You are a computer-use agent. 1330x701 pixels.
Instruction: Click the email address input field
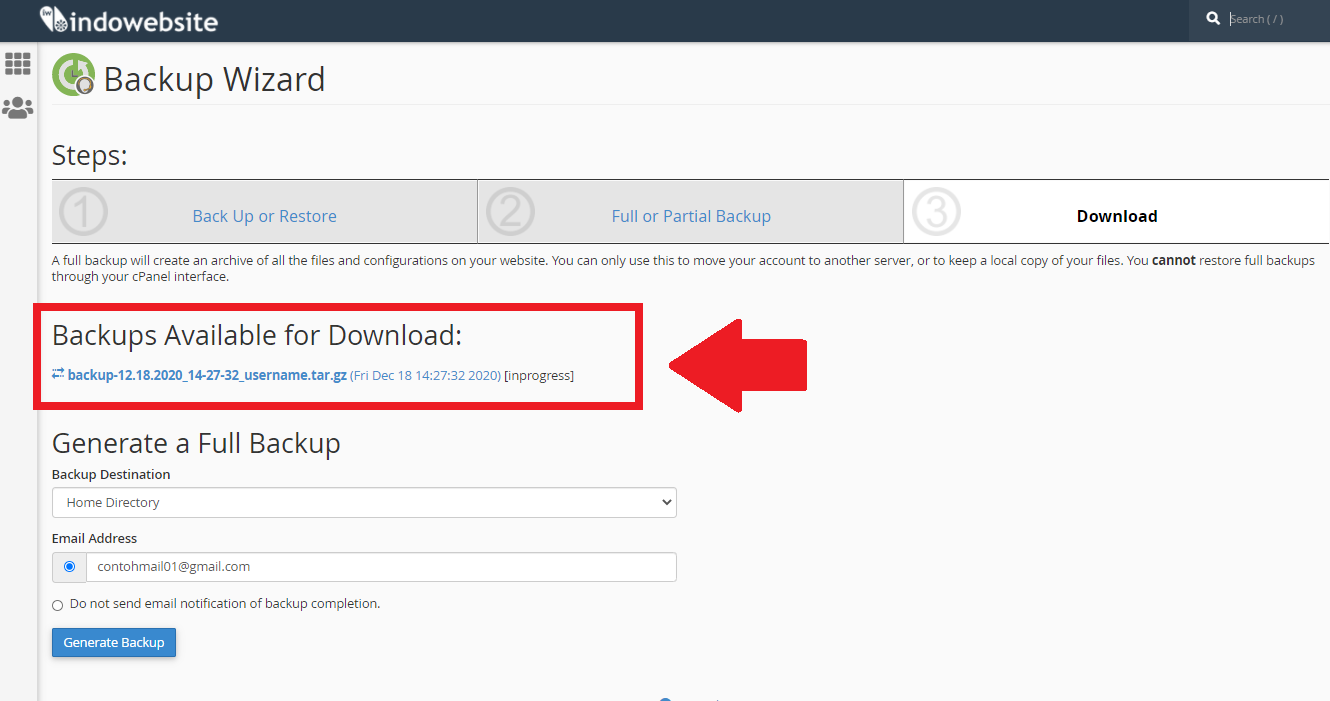(x=380, y=567)
